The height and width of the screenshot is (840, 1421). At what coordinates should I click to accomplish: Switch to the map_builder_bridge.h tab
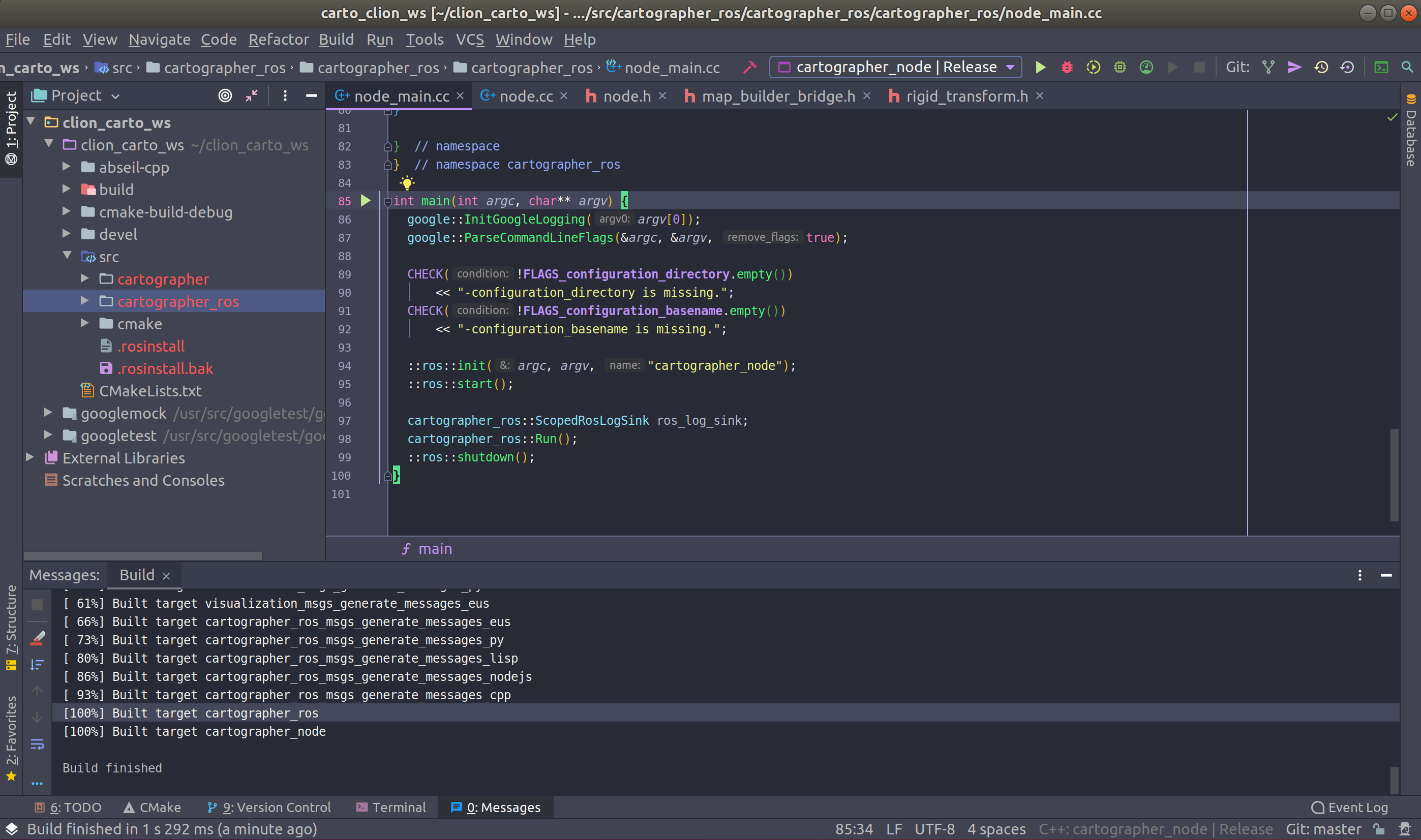click(x=777, y=96)
